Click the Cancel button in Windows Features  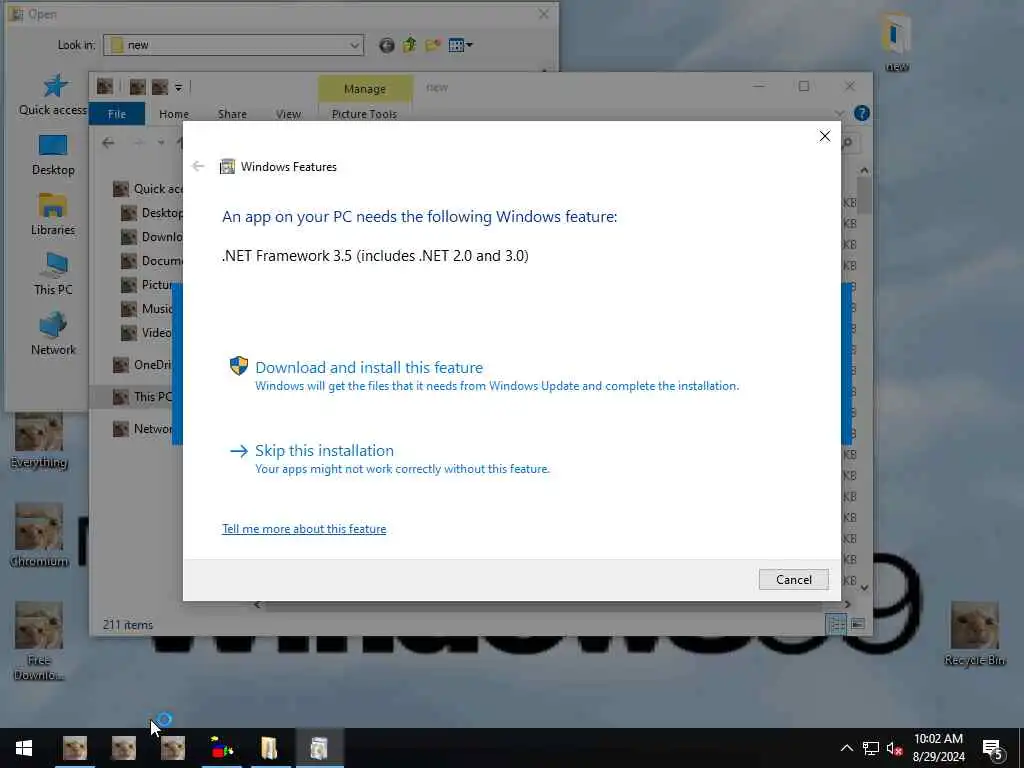click(793, 579)
